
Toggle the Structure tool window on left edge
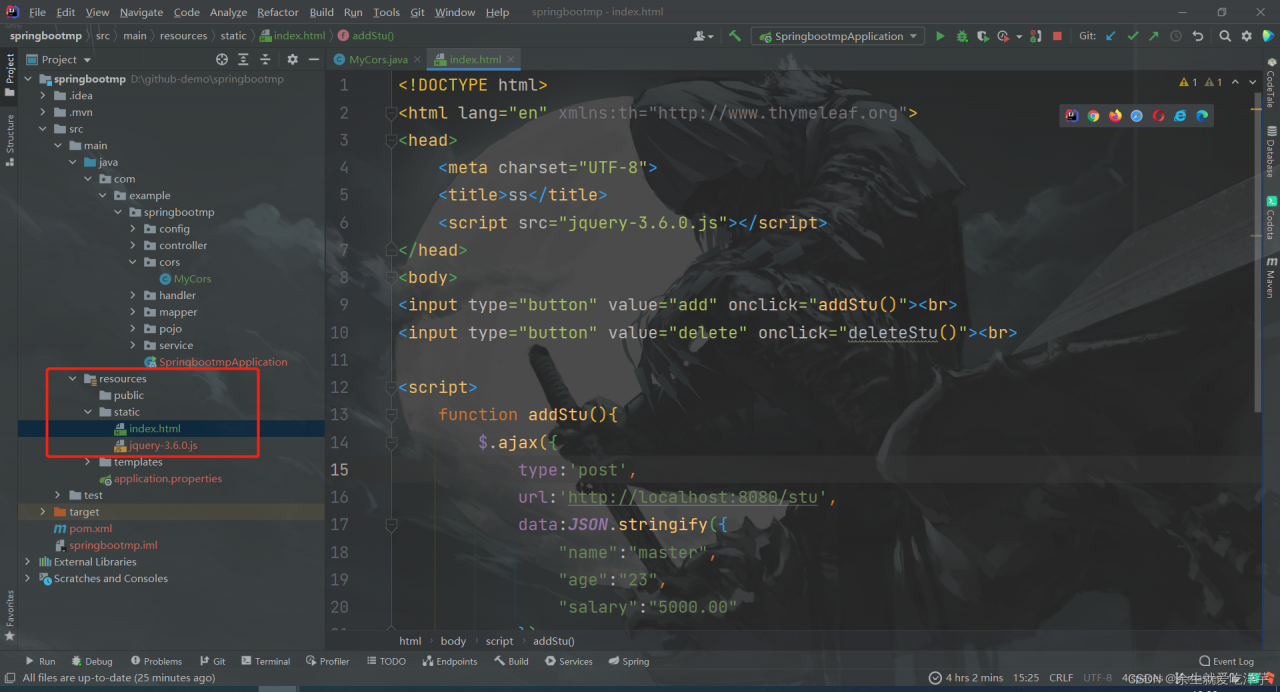click(x=10, y=138)
